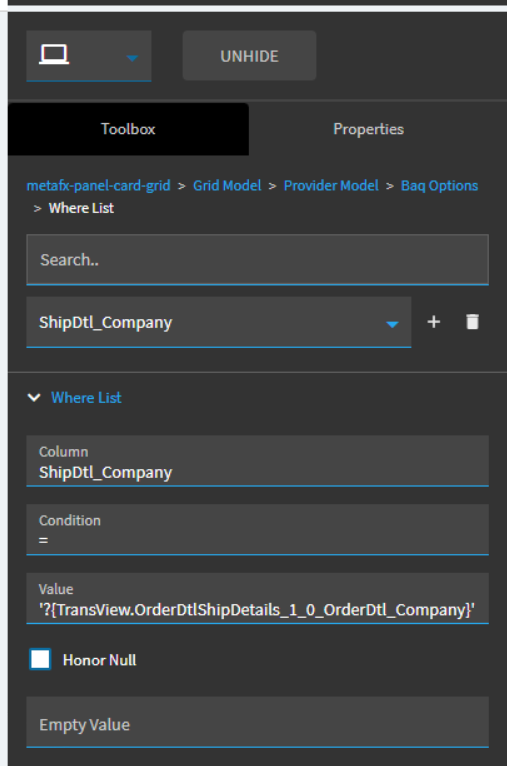Open the Grid Model breadcrumb link

tap(227, 186)
